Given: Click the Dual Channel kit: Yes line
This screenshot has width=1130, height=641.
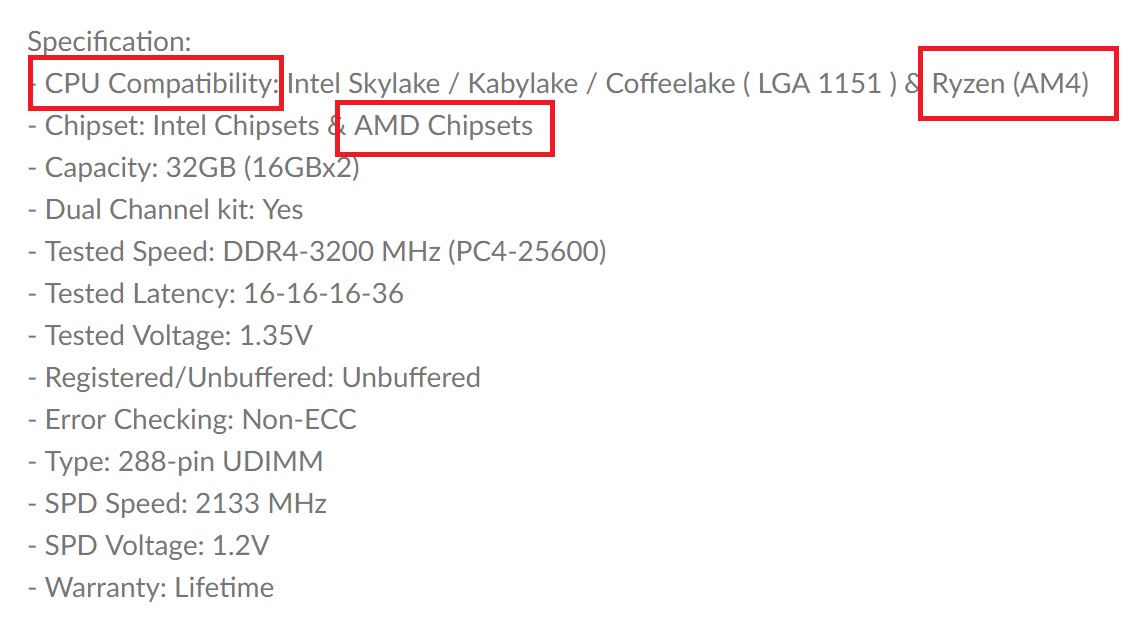Looking at the screenshot, I should point(166,210).
